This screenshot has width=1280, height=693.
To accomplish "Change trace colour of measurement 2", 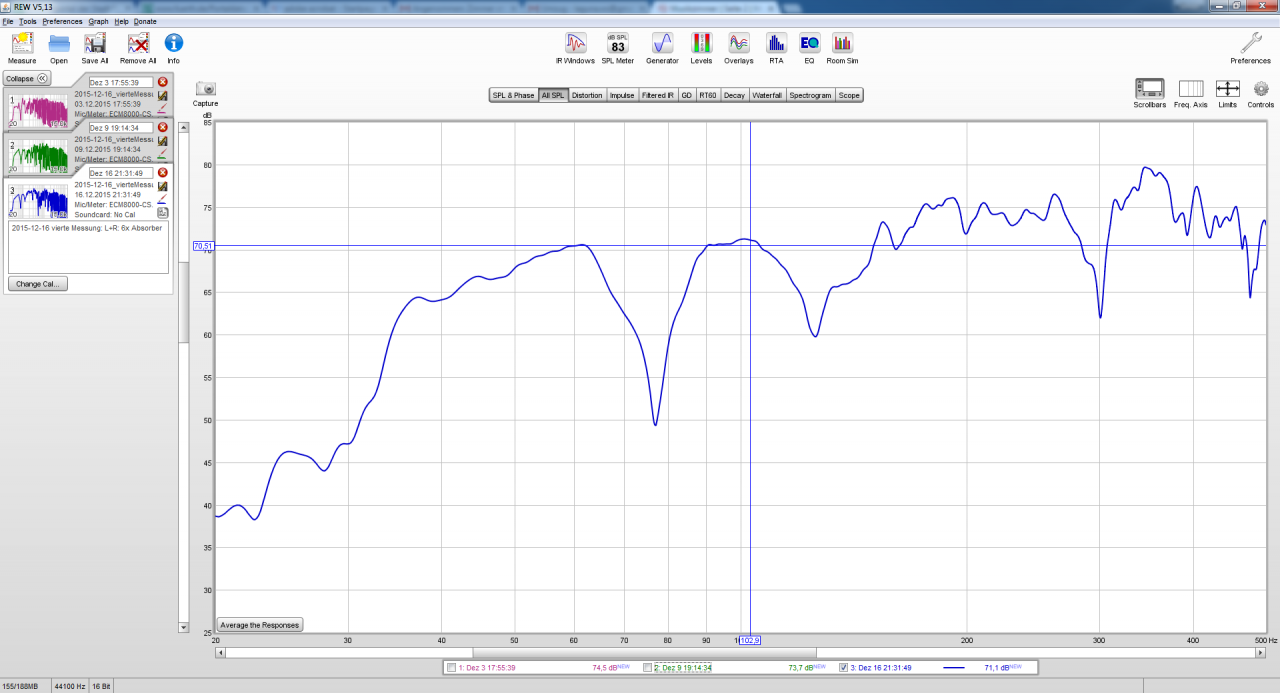I will click(x=162, y=155).
